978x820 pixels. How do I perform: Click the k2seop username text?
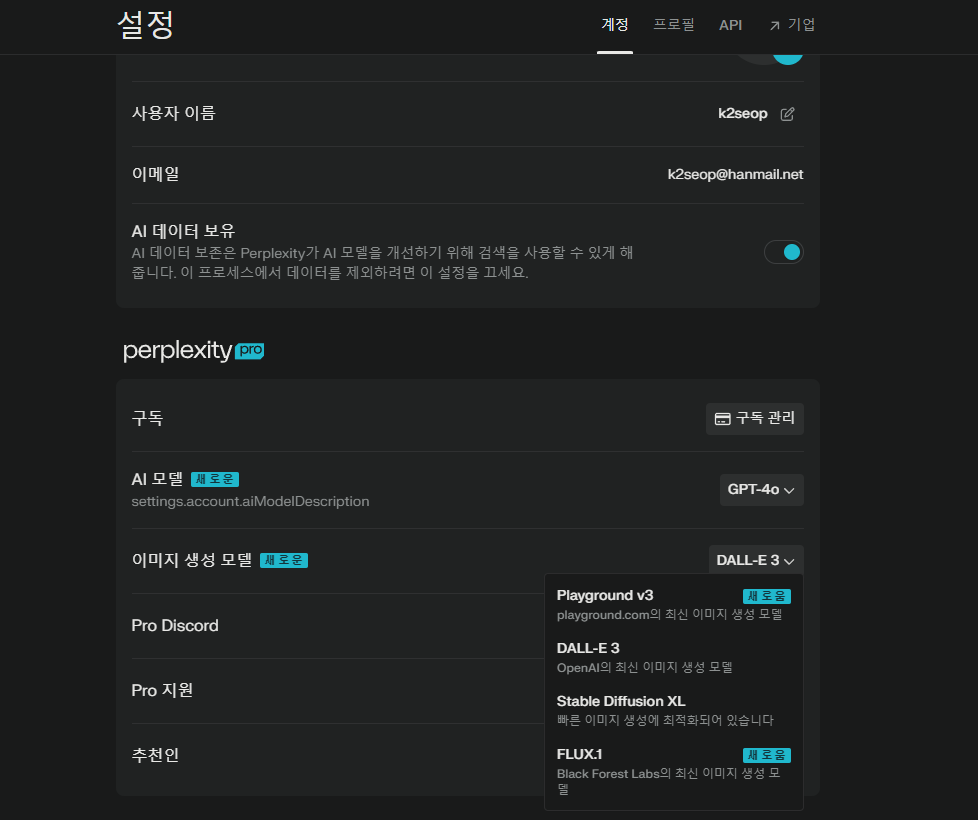coord(742,113)
